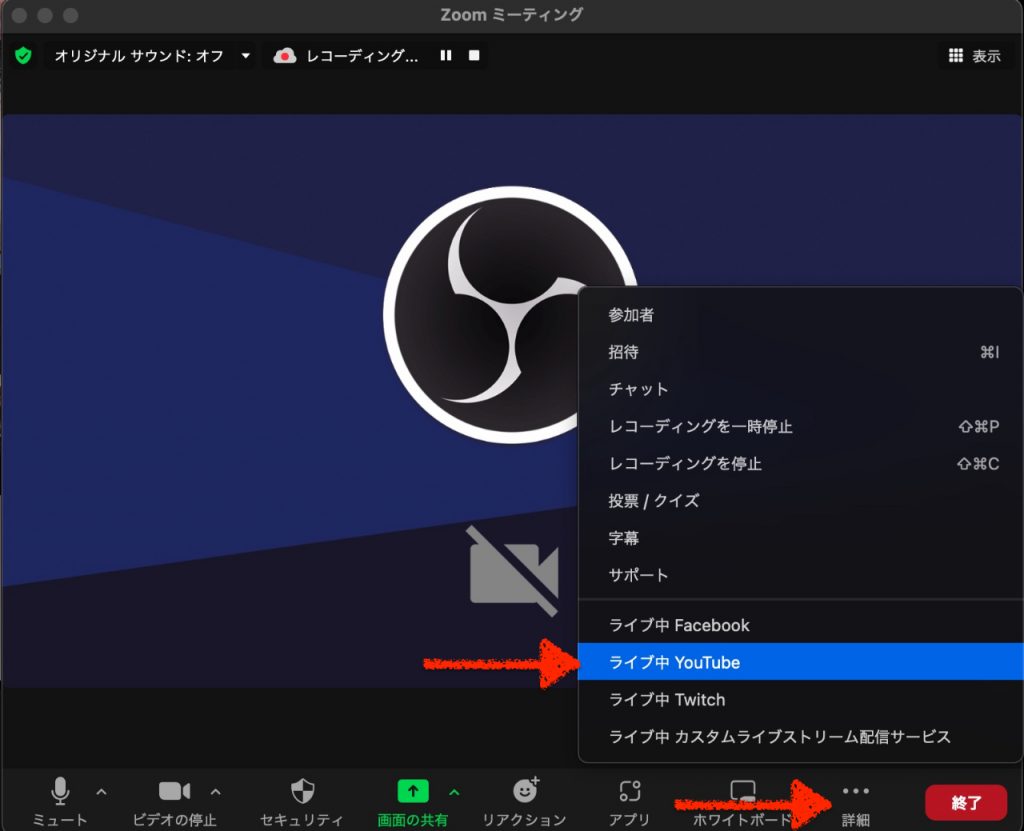This screenshot has width=1024, height=831.
Task: Click the red 終了 End button
Action: (x=965, y=802)
